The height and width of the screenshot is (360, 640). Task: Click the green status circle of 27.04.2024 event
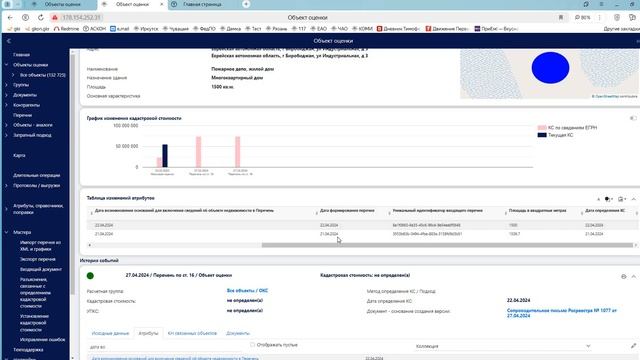90,276
